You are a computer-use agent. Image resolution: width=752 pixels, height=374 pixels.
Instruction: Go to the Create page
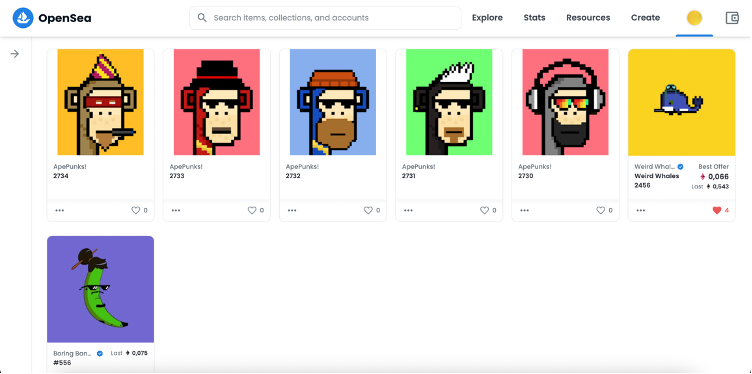pos(646,18)
